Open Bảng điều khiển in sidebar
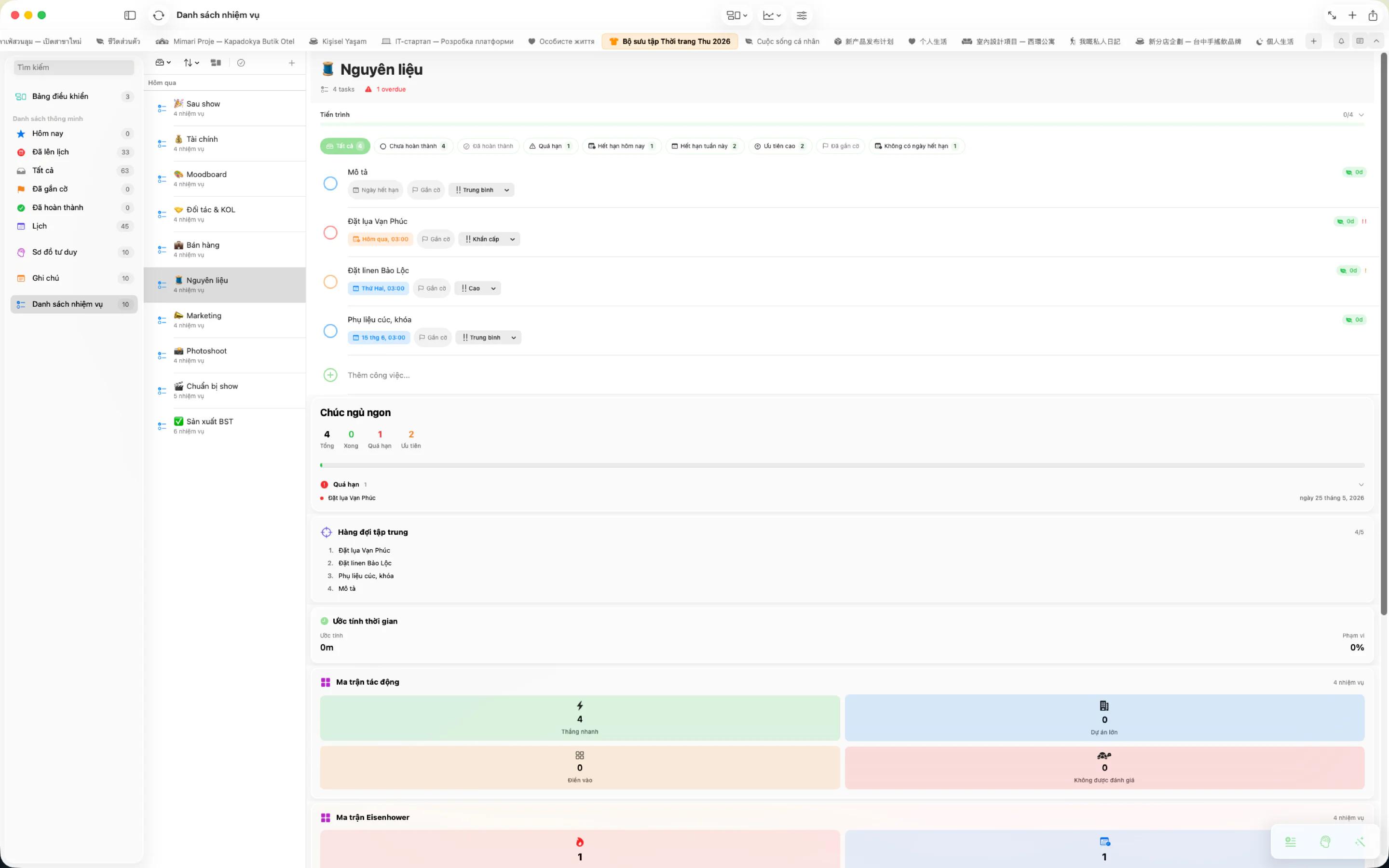Image resolution: width=1389 pixels, height=868 pixels. tap(74, 96)
